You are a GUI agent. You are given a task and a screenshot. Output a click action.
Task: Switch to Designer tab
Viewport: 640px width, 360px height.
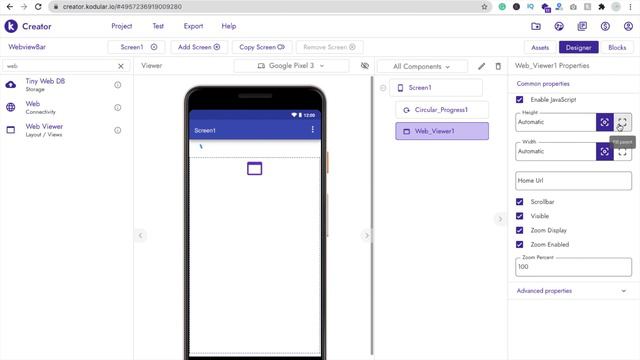coord(578,47)
